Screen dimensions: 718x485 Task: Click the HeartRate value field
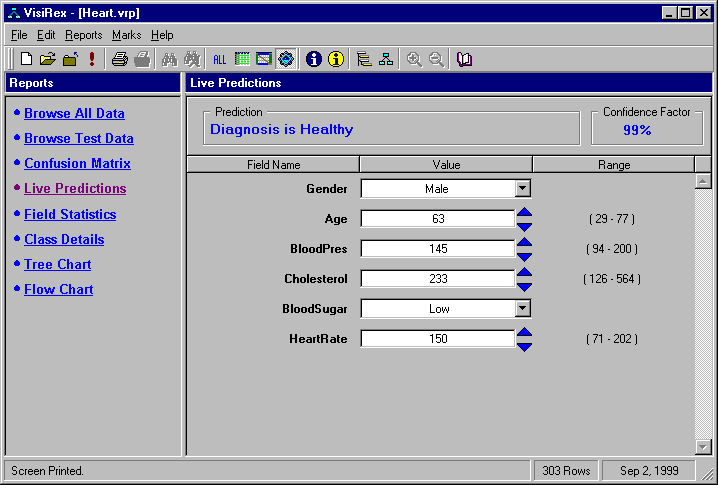point(438,338)
